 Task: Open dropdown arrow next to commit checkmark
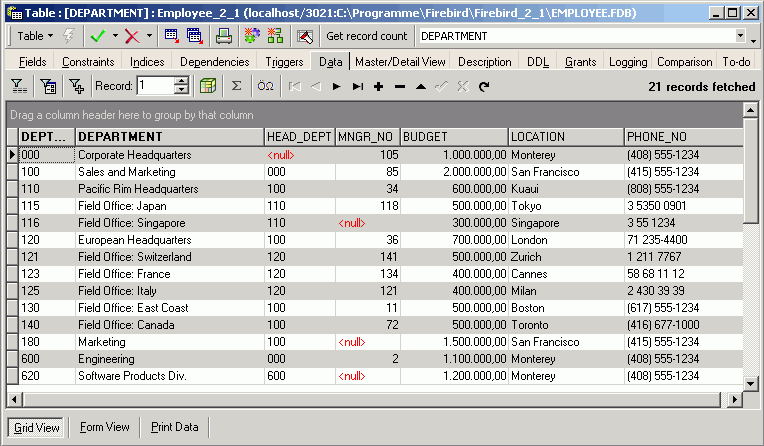pyautogui.click(x=114, y=36)
